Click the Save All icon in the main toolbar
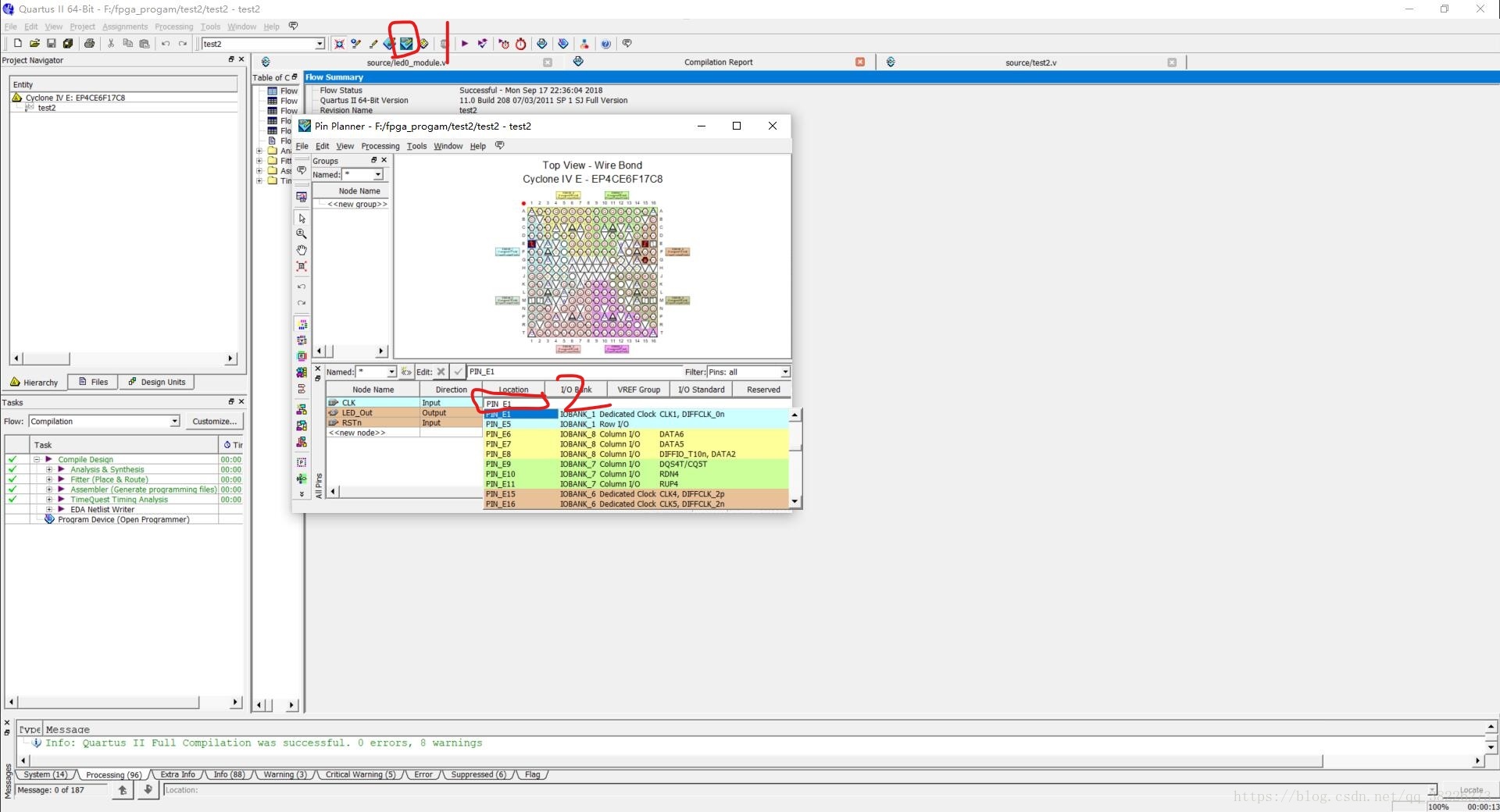 (x=68, y=44)
